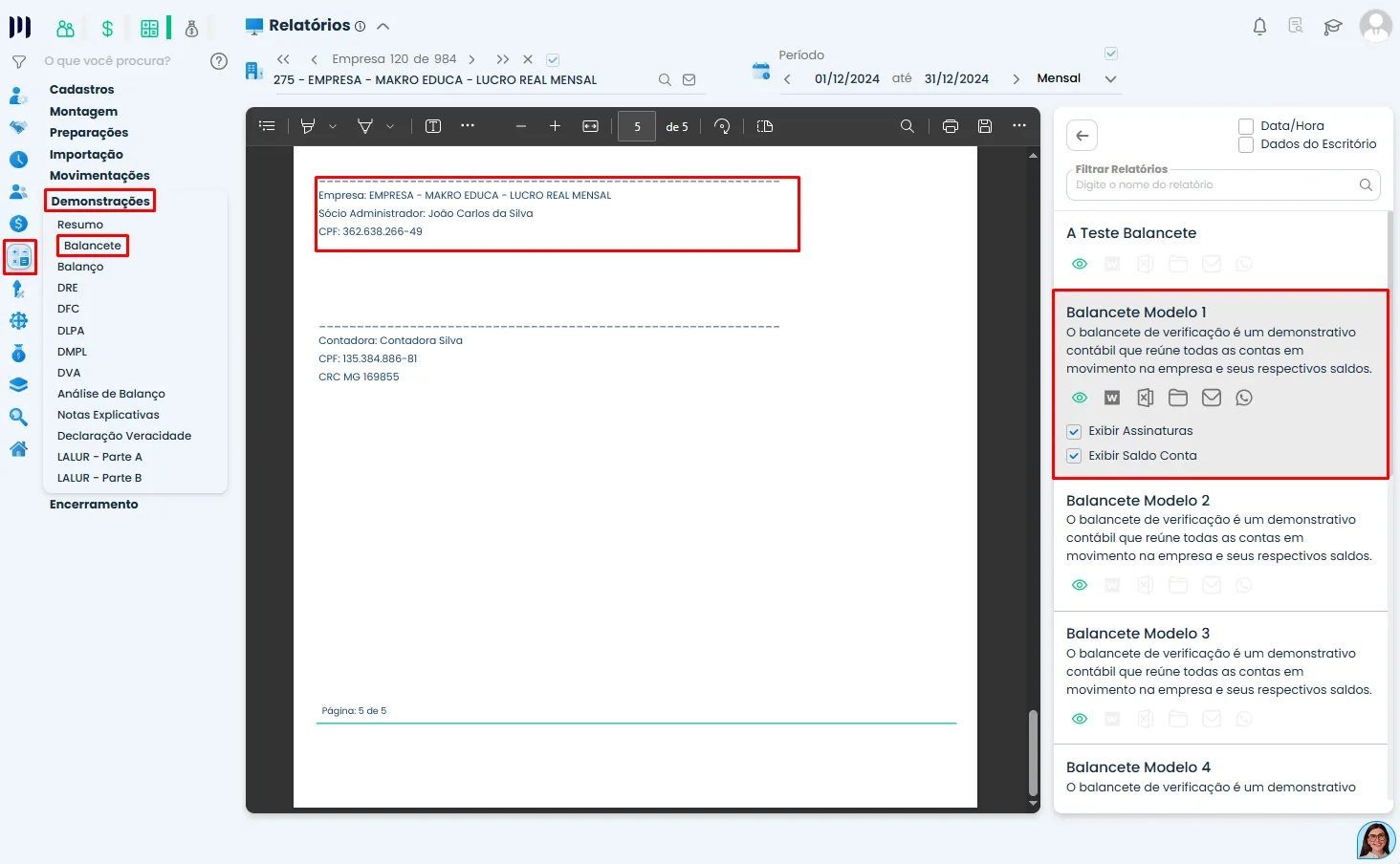Zoom out with the minus icon
This screenshot has height=864, width=1400.
point(521,126)
